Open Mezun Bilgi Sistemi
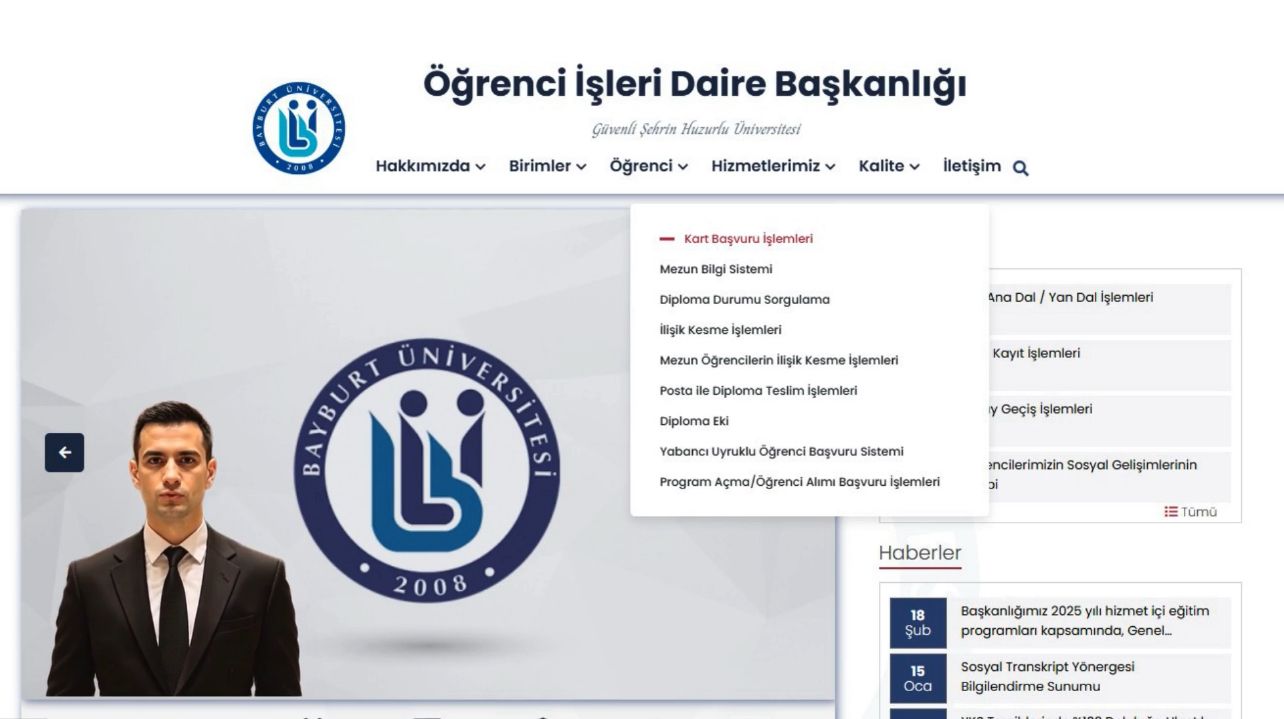The image size is (1284, 719). [716, 269]
